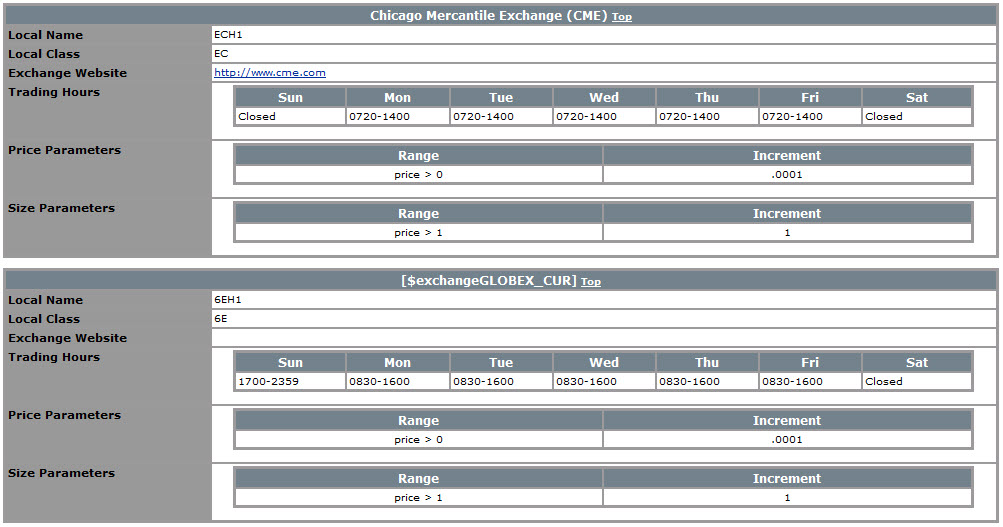Click the CME Exchange Website row label

[x=67, y=73]
